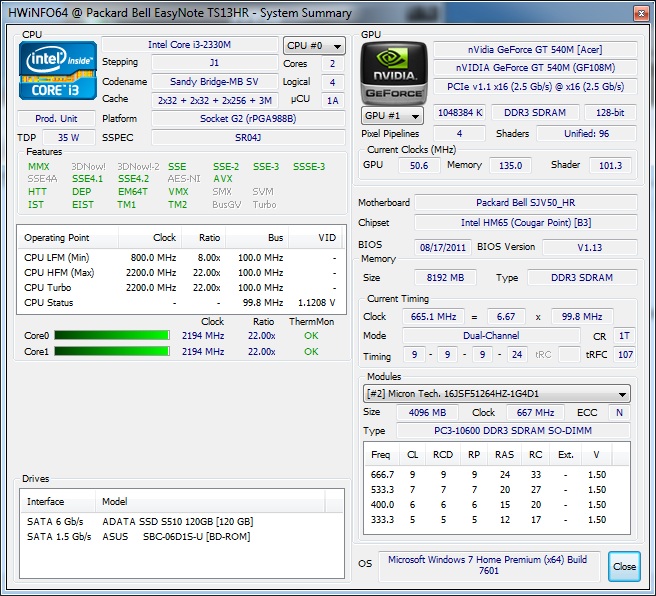Click the VID column header
This screenshot has height=596, width=656.
pos(315,238)
